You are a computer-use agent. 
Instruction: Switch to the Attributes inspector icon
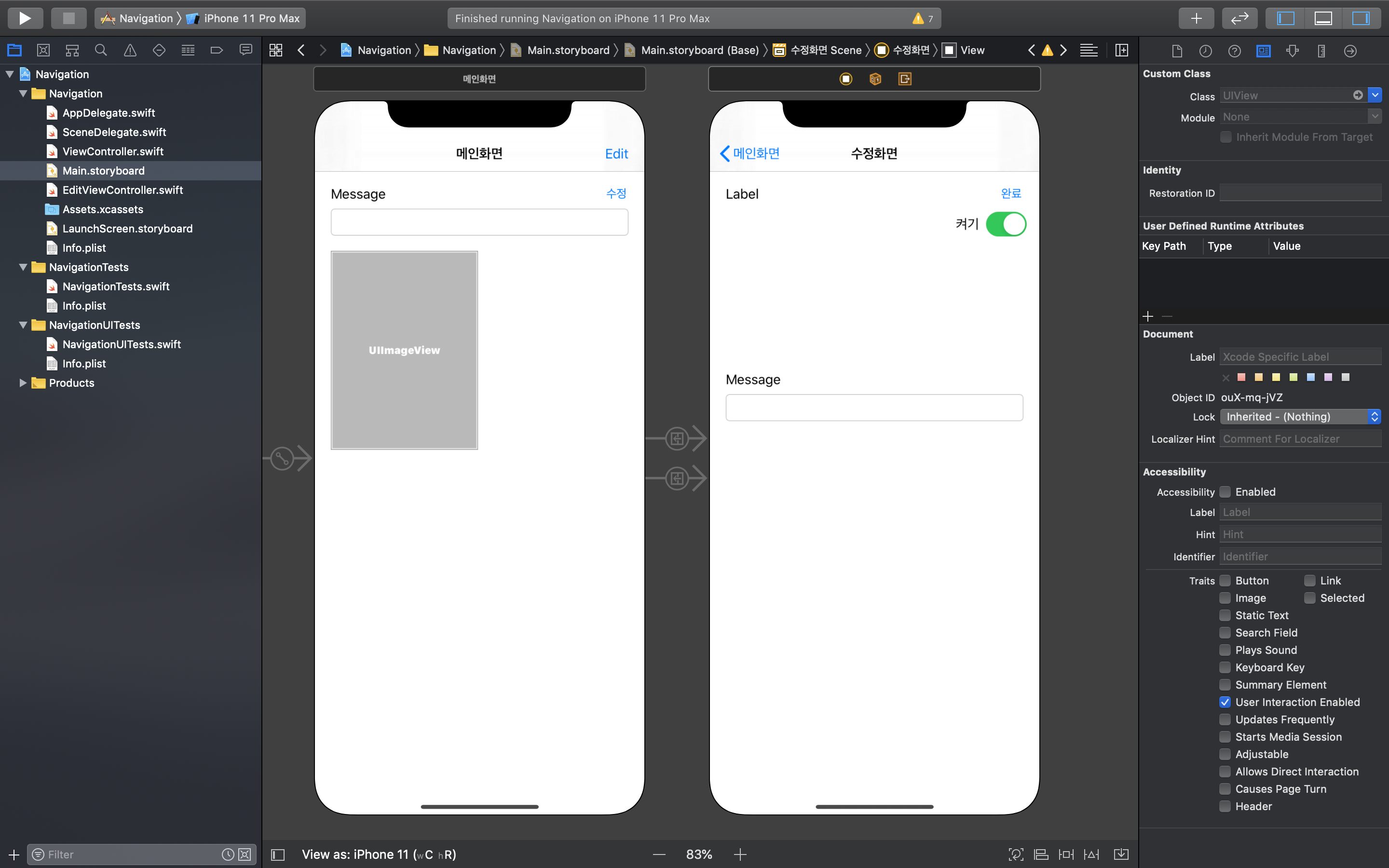1293,51
